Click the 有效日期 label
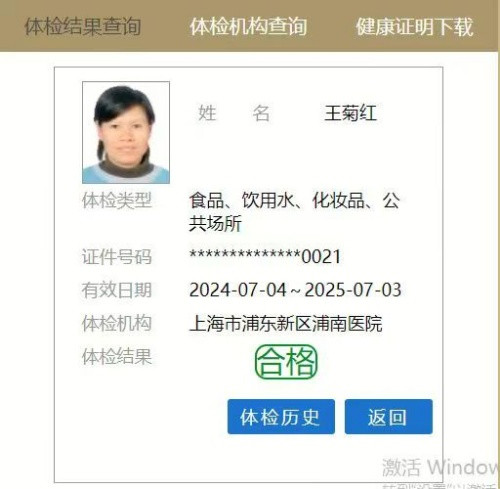 click(117, 290)
